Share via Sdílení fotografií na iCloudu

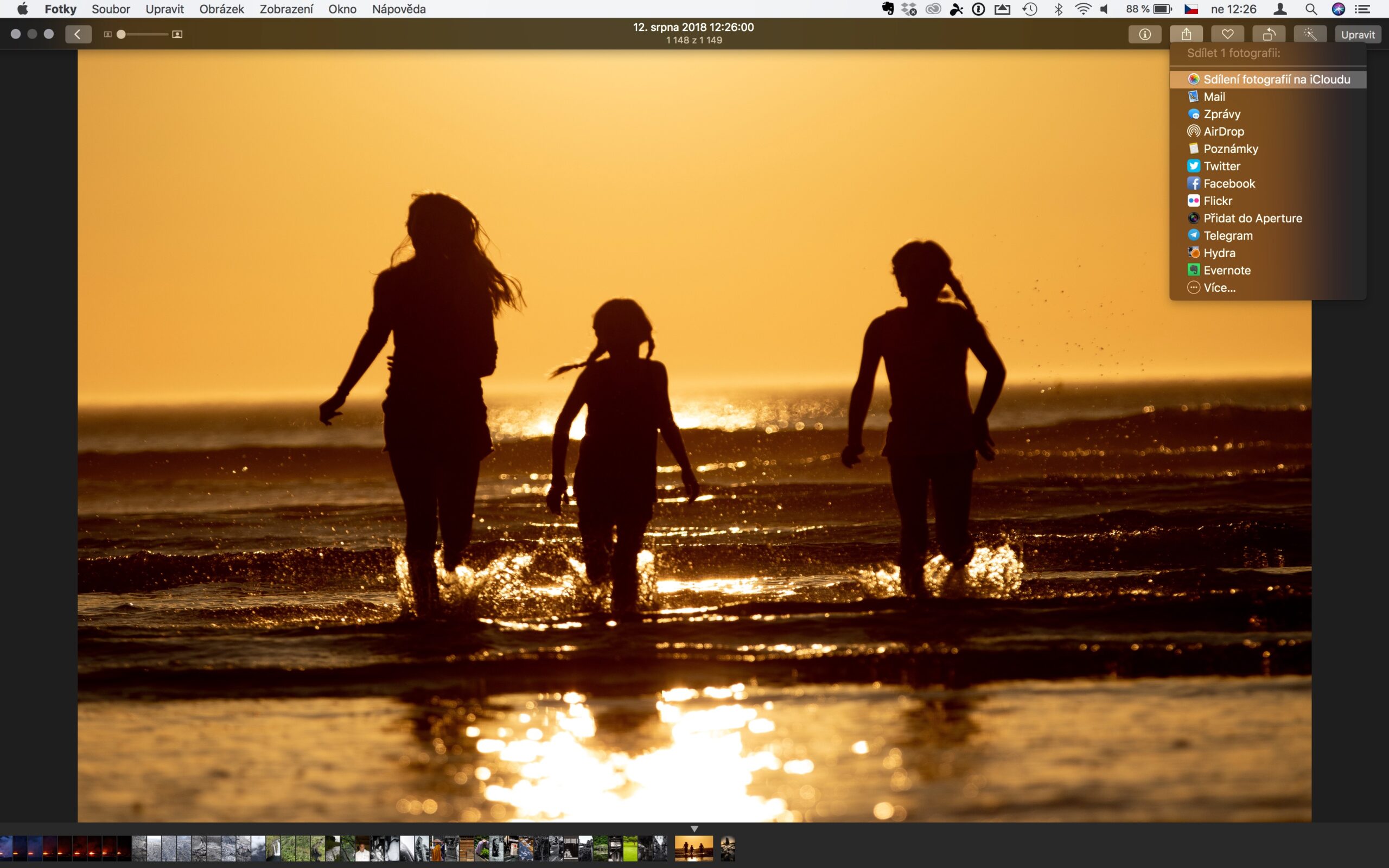coord(1276,79)
